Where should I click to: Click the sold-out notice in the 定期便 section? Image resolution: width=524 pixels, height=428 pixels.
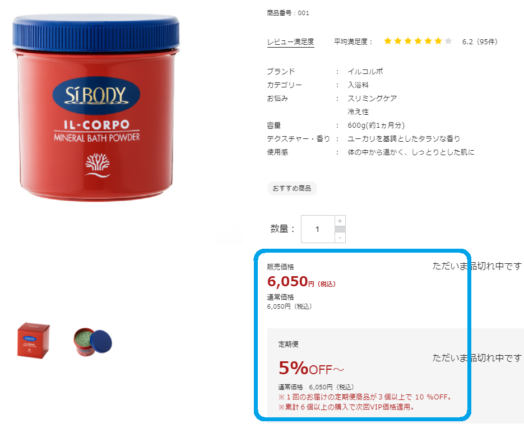(x=477, y=358)
